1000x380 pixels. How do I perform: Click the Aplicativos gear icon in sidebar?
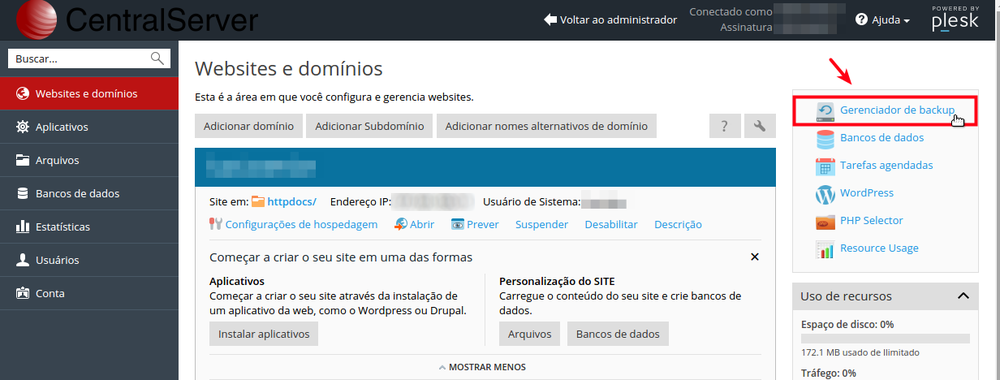pyautogui.click(x=22, y=127)
